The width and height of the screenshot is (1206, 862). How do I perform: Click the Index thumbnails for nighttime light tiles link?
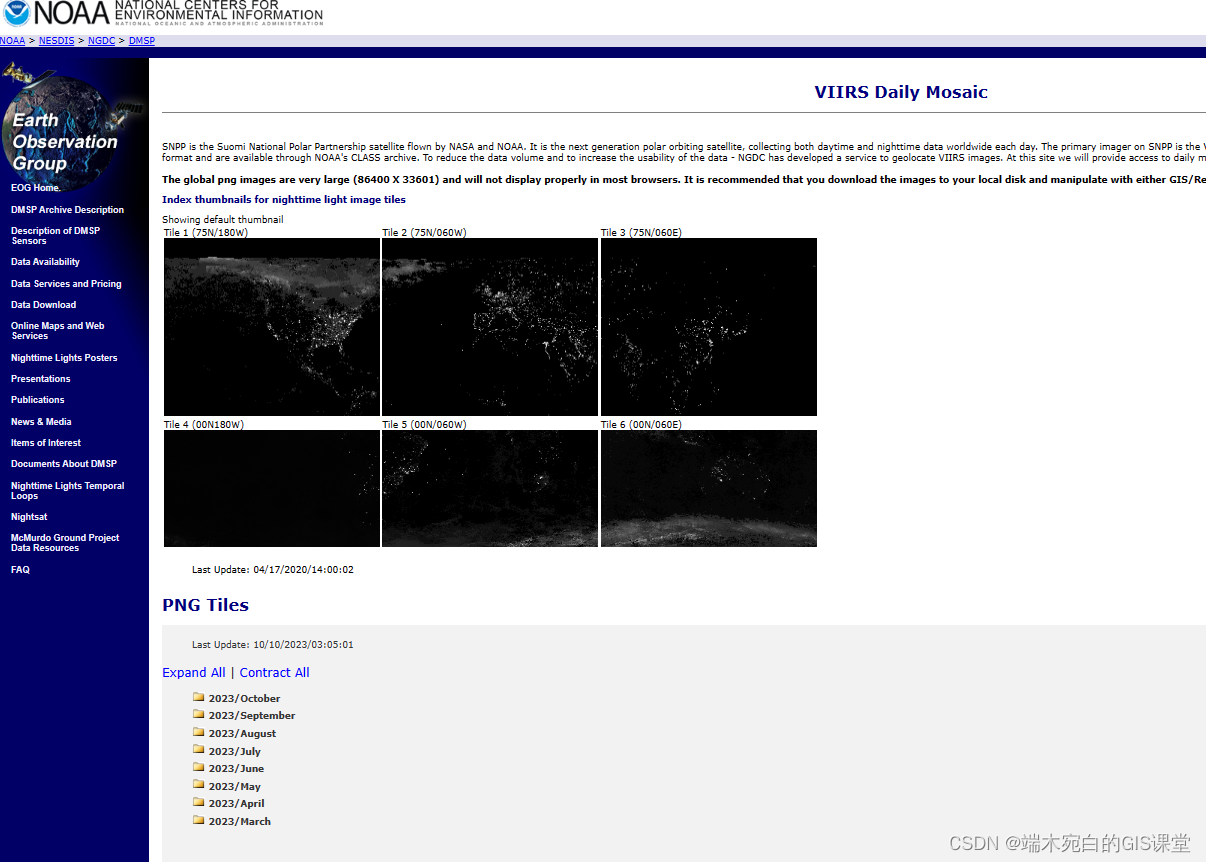point(283,199)
